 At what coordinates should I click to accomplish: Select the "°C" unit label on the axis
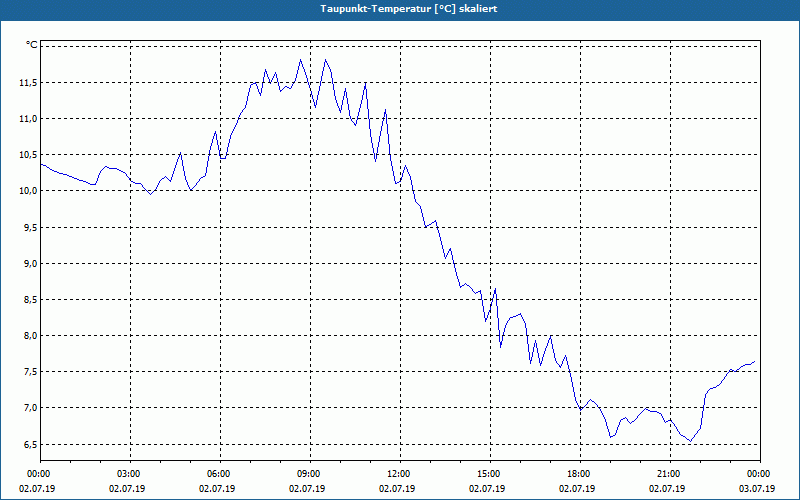click(32, 45)
